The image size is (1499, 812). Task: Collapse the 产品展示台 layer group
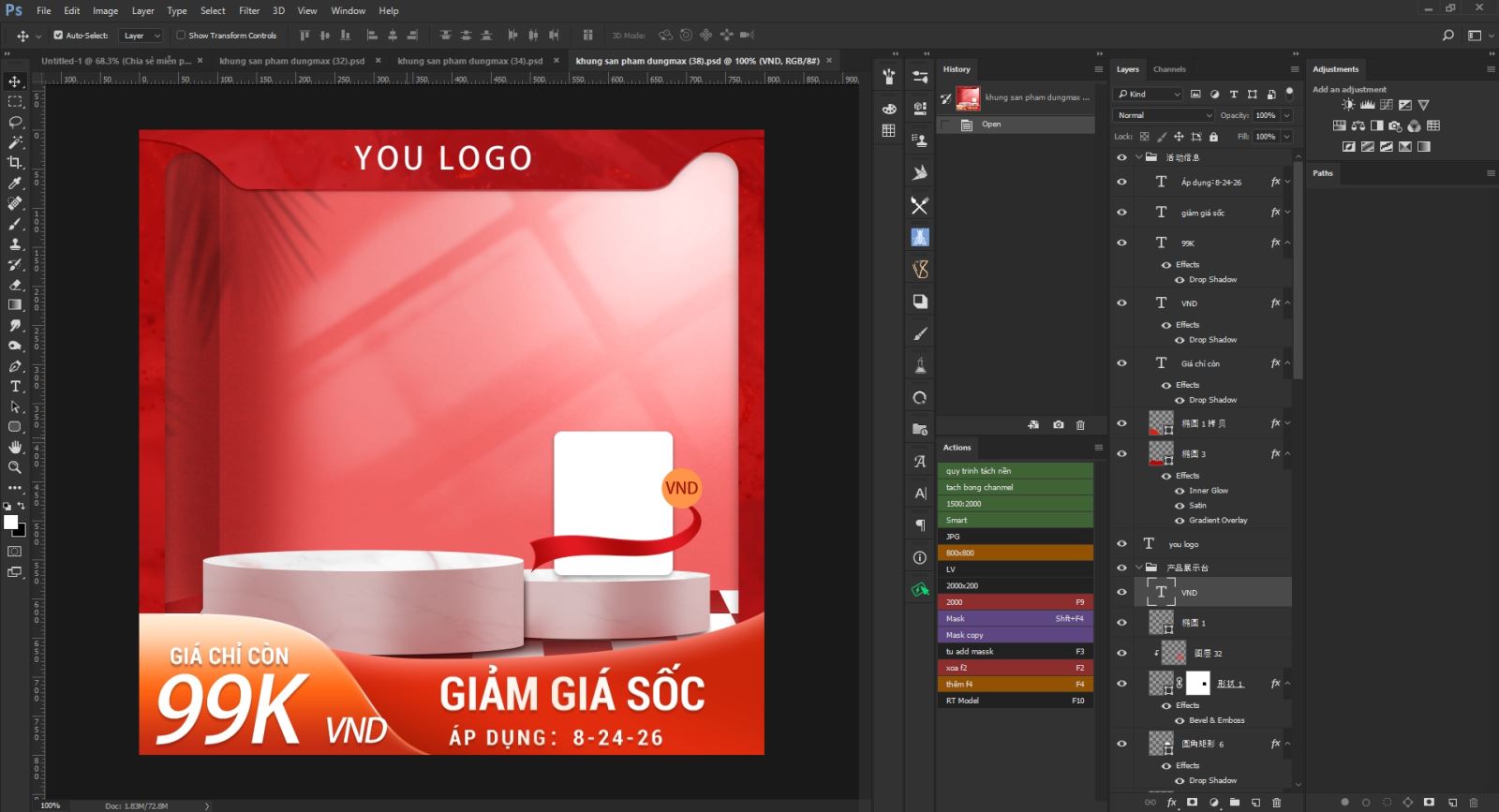[x=1139, y=568]
